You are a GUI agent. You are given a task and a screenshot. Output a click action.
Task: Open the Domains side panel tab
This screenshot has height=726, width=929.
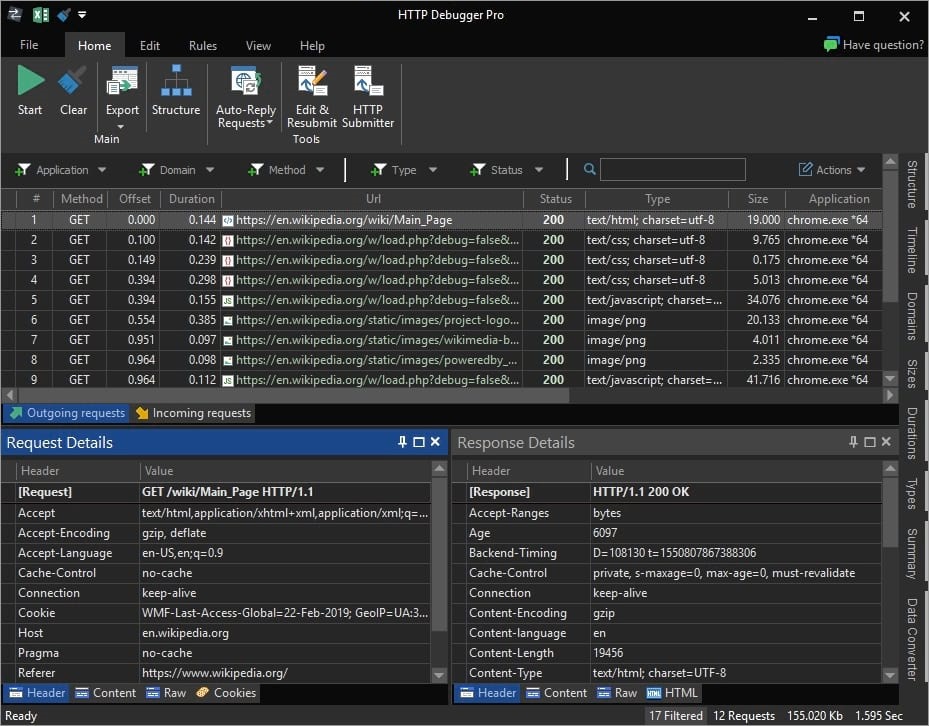point(912,316)
